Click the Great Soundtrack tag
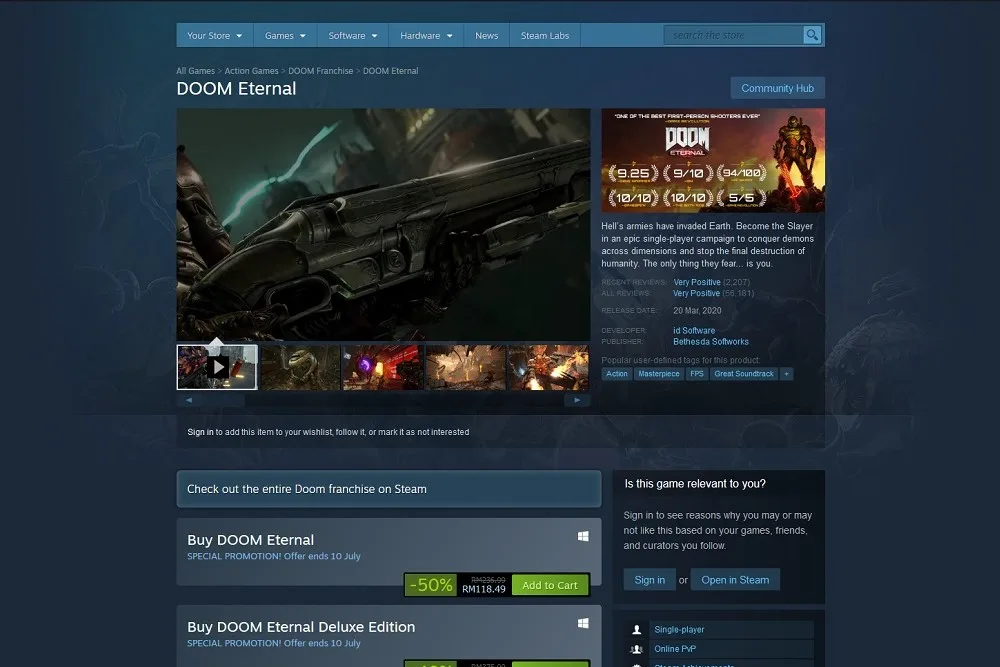This screenshot has width=1000, height=667. (x=744, y=374)
